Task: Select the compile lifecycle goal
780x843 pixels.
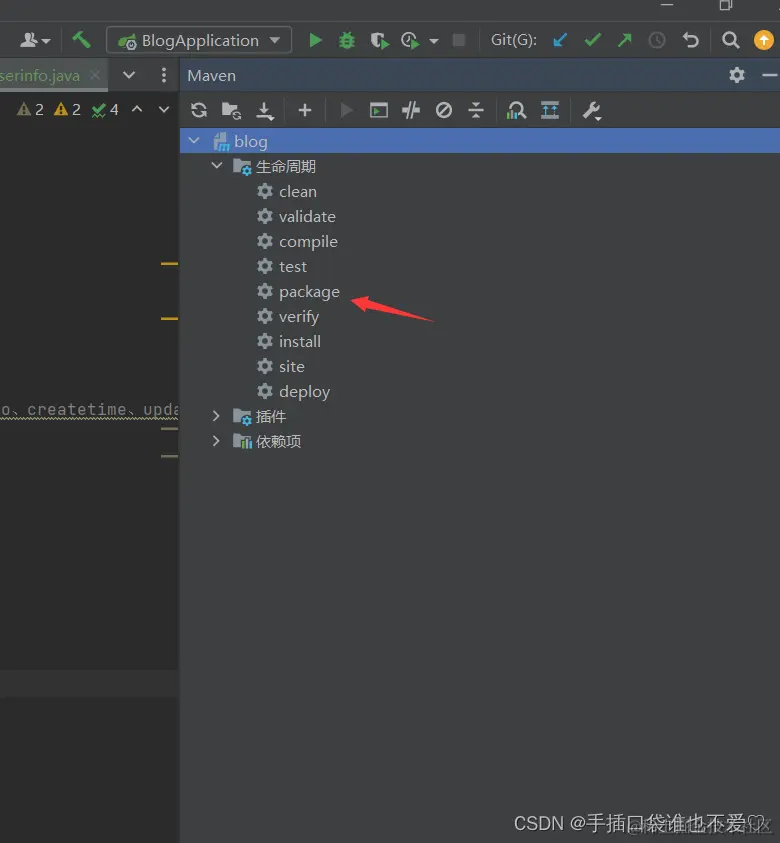Action: pyautogui.click(x=297, y=242)
